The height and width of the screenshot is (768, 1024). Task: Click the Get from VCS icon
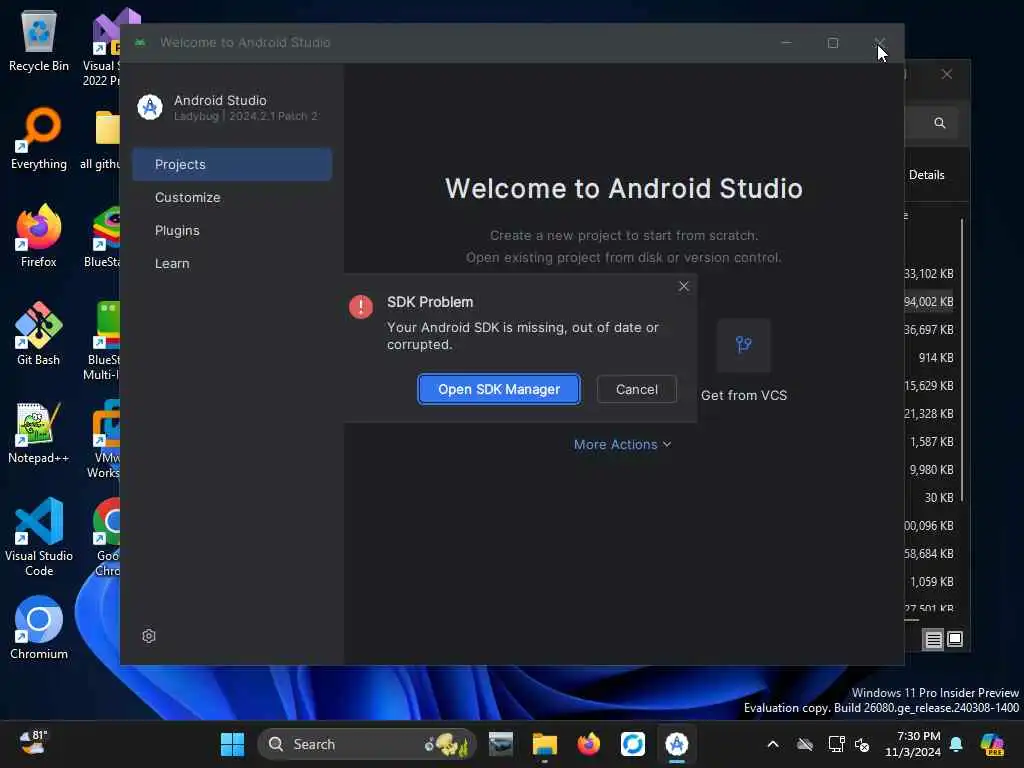744,345
